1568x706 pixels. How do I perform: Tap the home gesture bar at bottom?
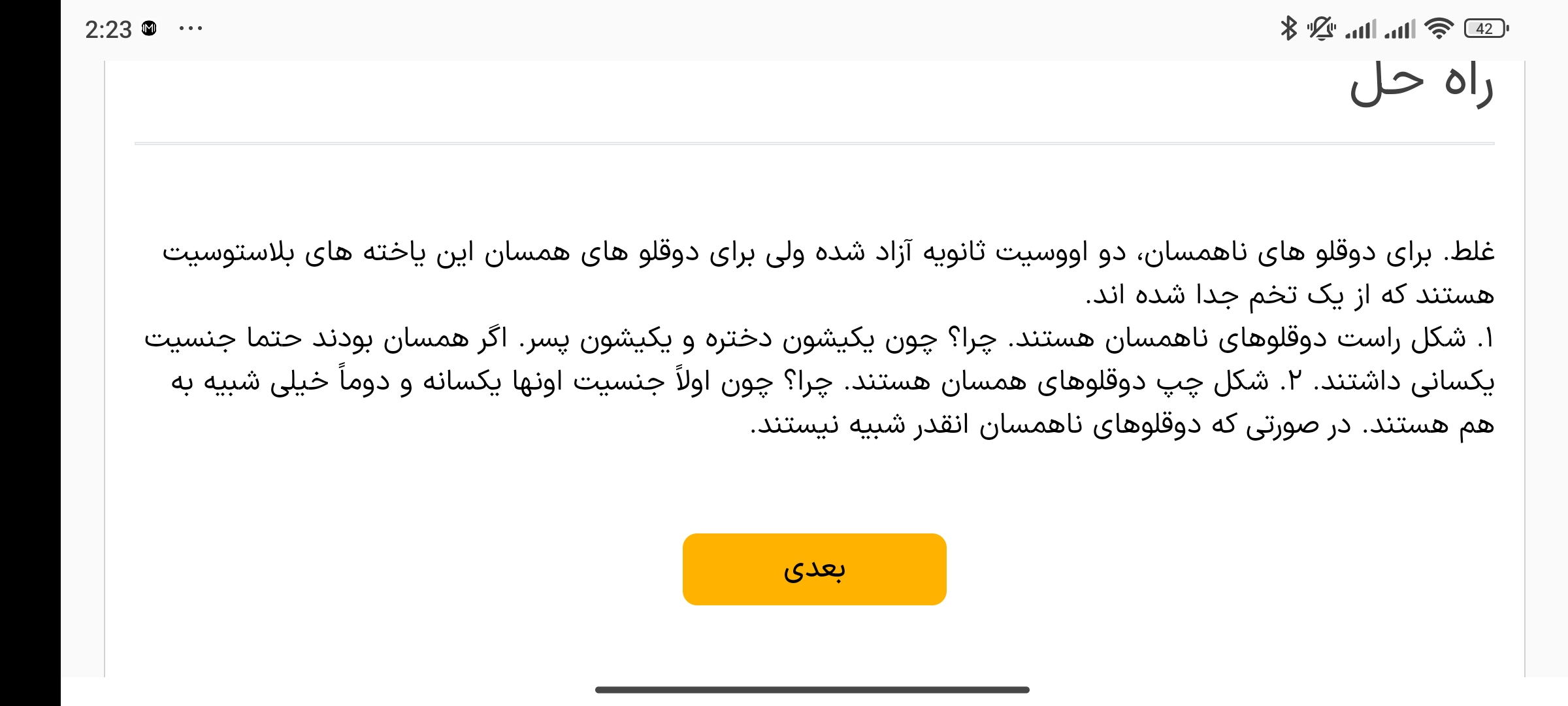812,690
